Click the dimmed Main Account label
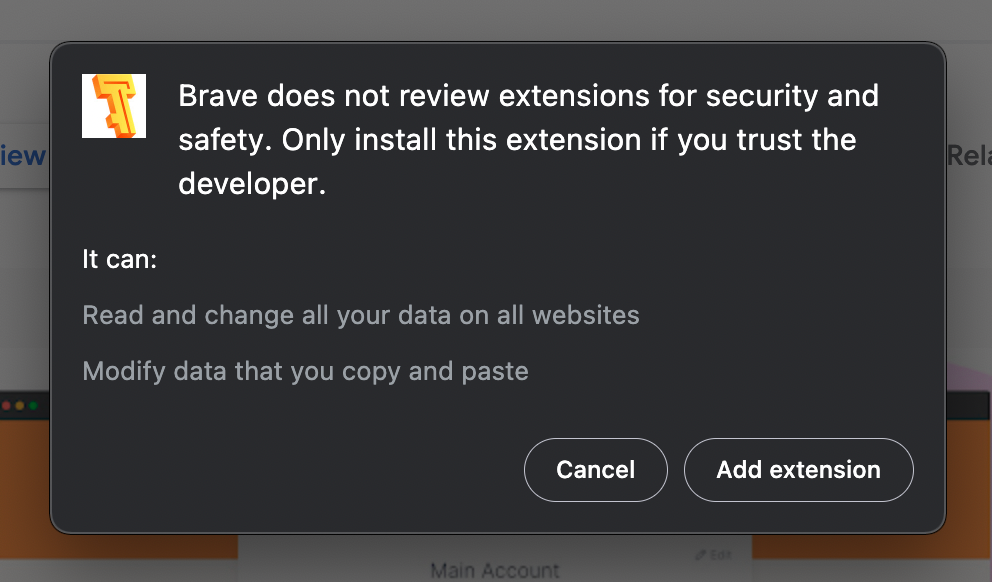Viewport: 992px width, 582px height. pyautogui.click(x=495, y=571)
